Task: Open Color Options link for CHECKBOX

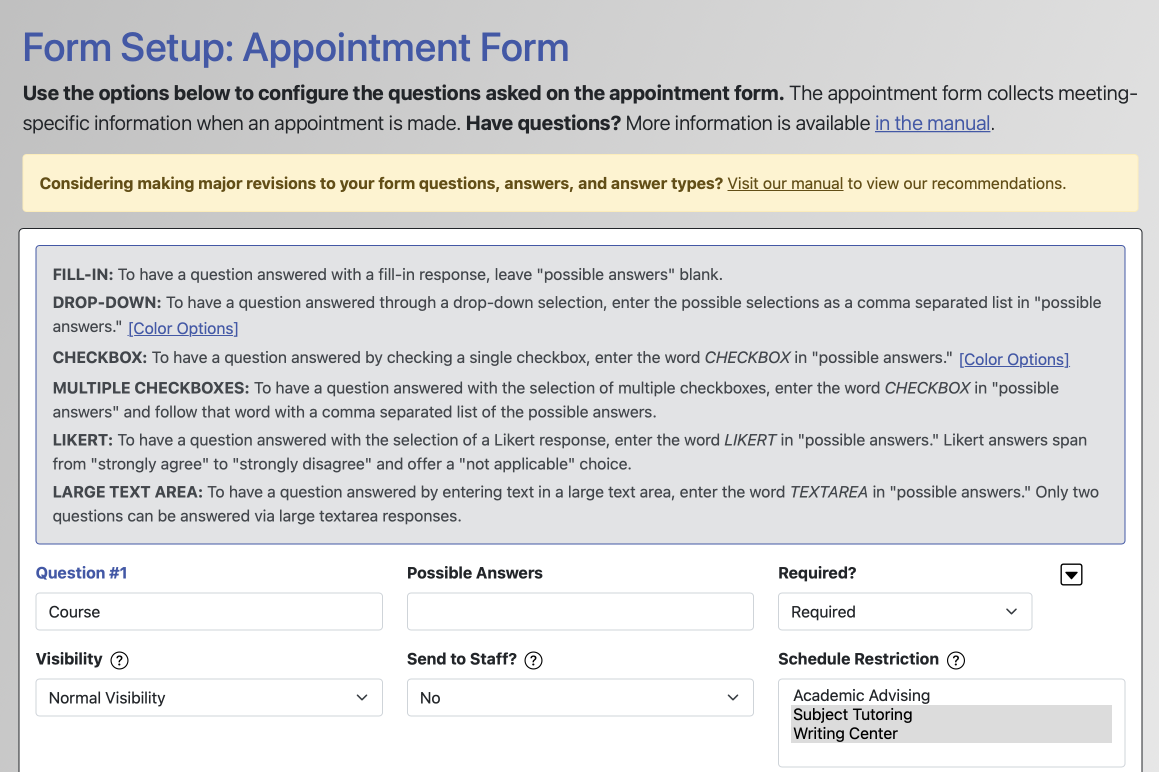Action: [1013, 359]
